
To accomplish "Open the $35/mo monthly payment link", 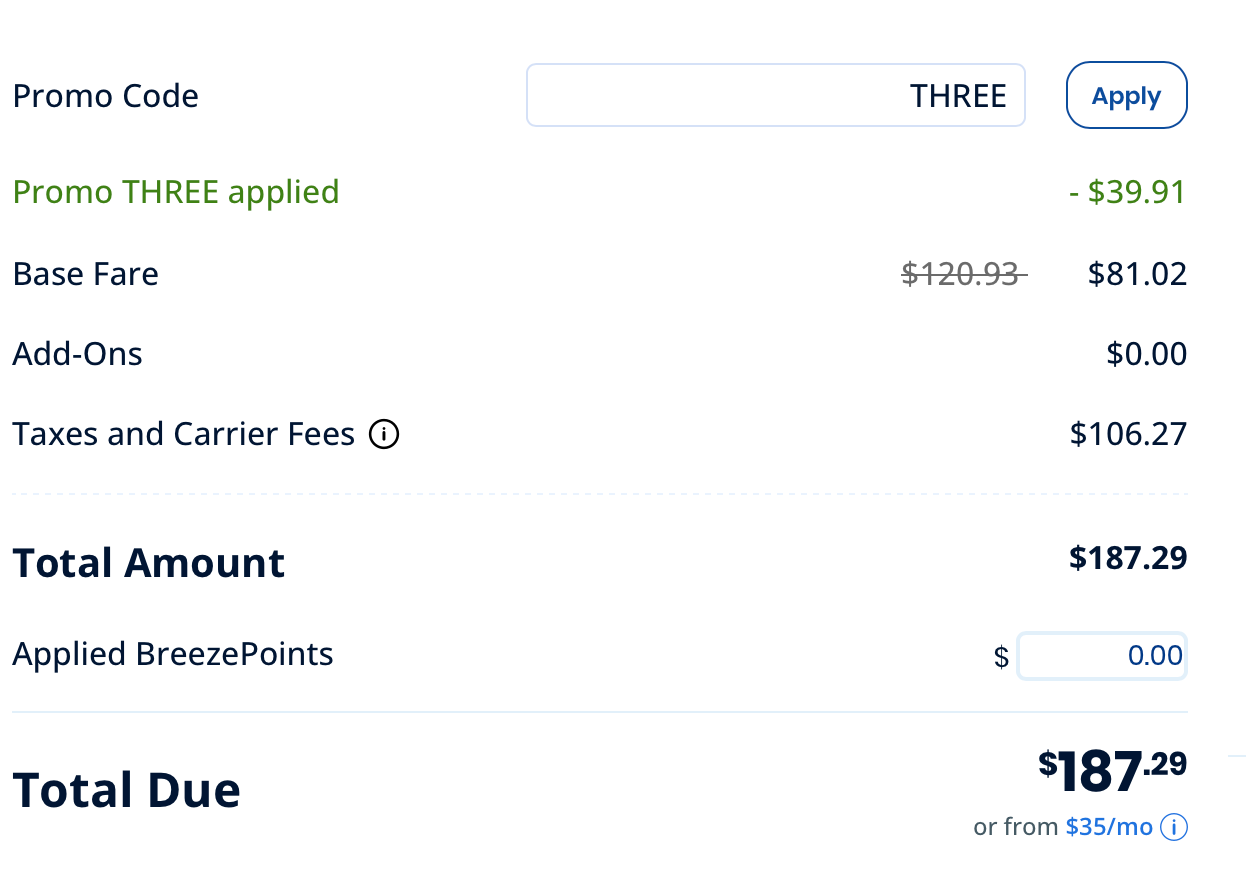I will (1109, 828).
